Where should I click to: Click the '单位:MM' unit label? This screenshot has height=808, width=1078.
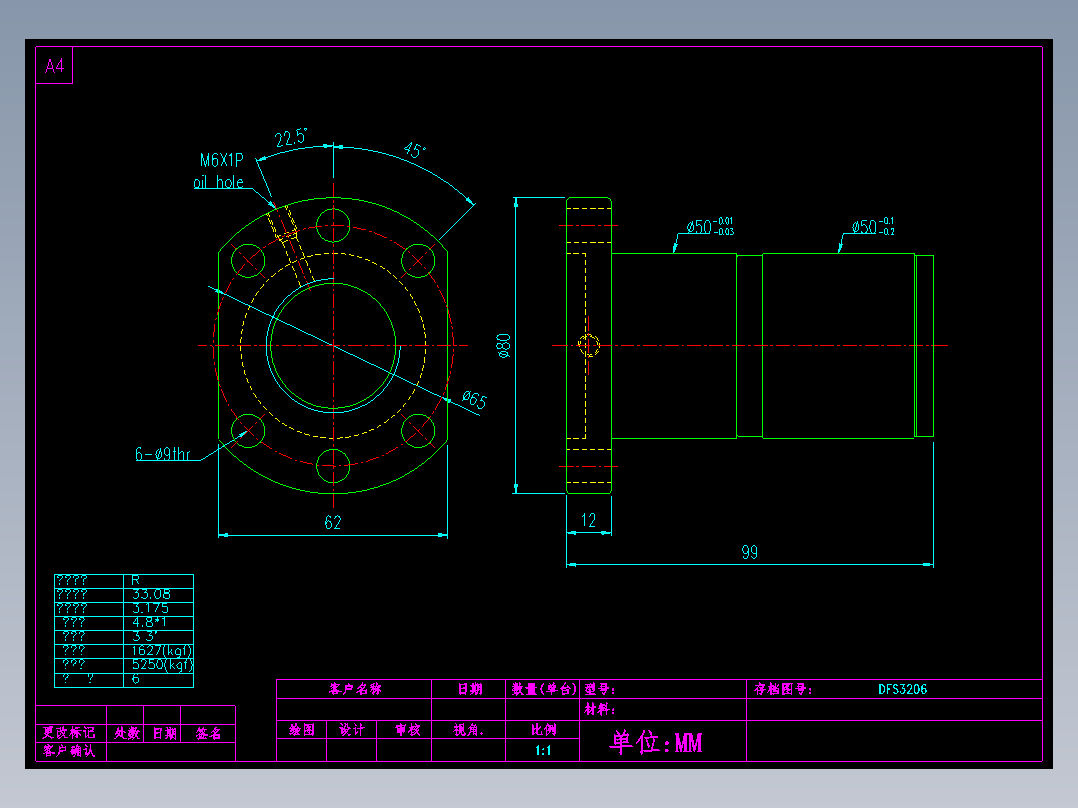coord(657,742)
